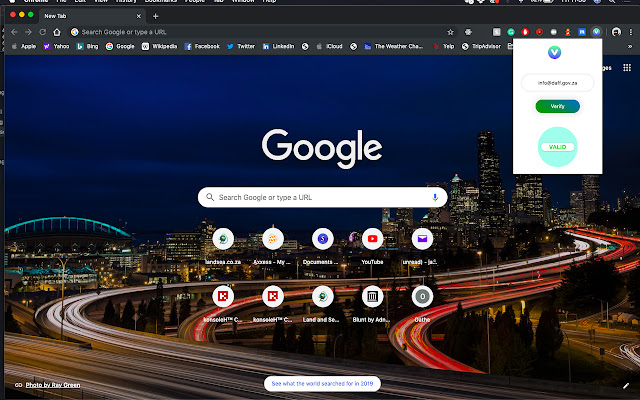Click the Verify button in the extension popup

(x=557, y=106)
